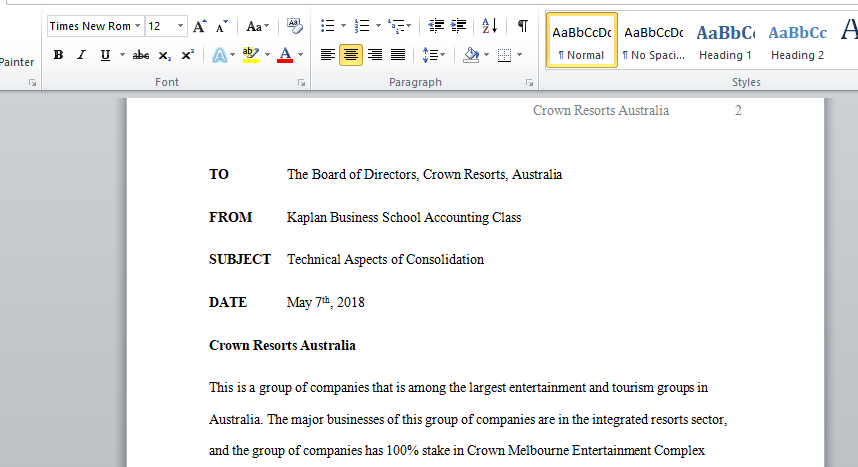Open the font color dropdown arrow

[x=300, y=55]
